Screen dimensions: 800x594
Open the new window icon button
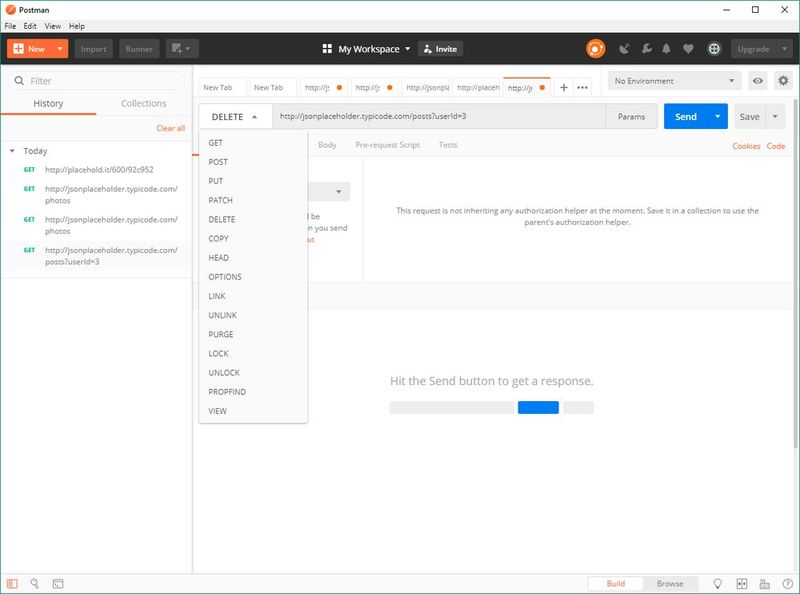[x=181, y=49]
